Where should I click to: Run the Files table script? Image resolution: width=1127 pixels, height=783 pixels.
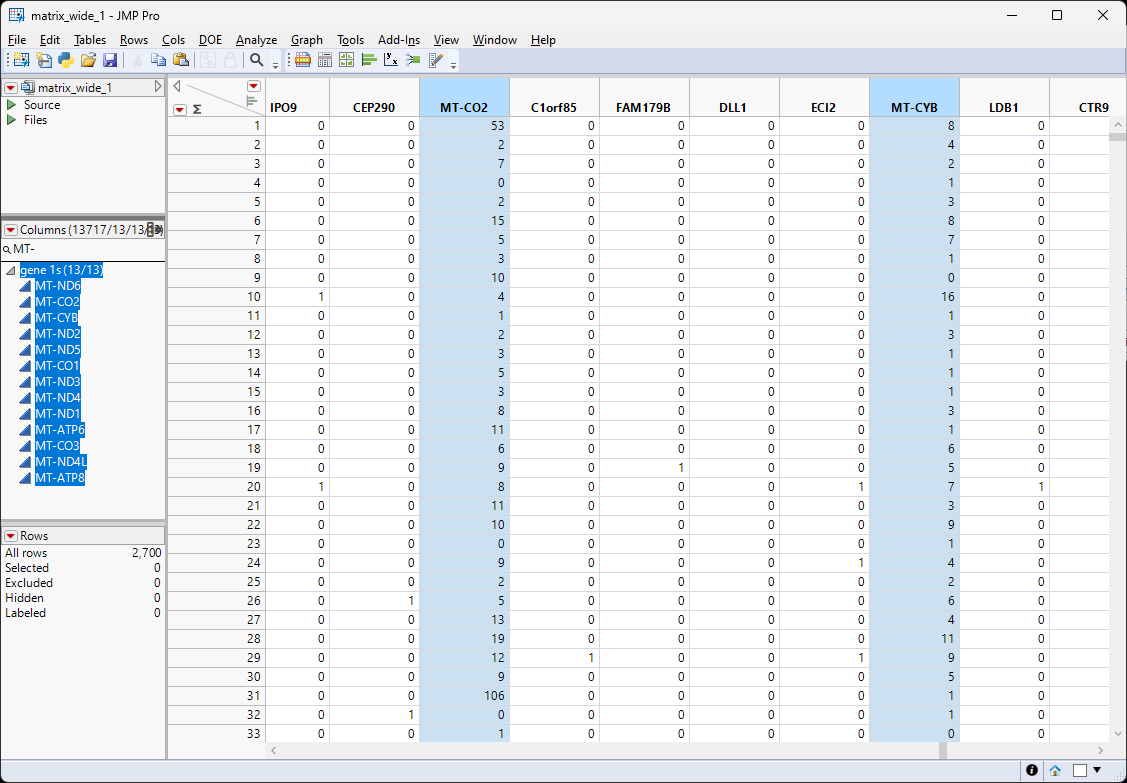pyautogui.click(x=12, y=120)
